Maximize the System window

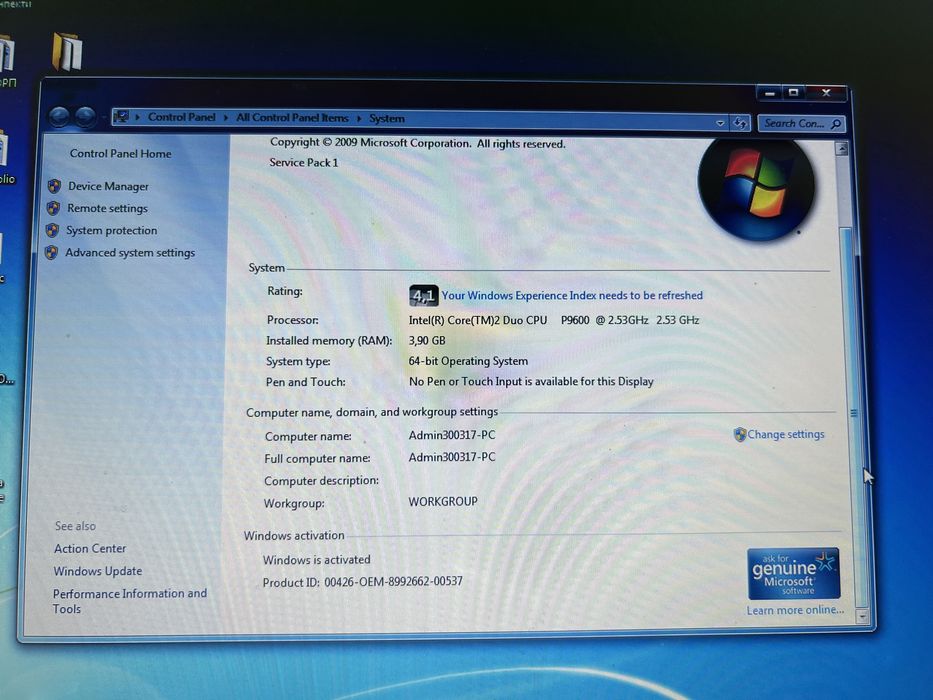793,92
